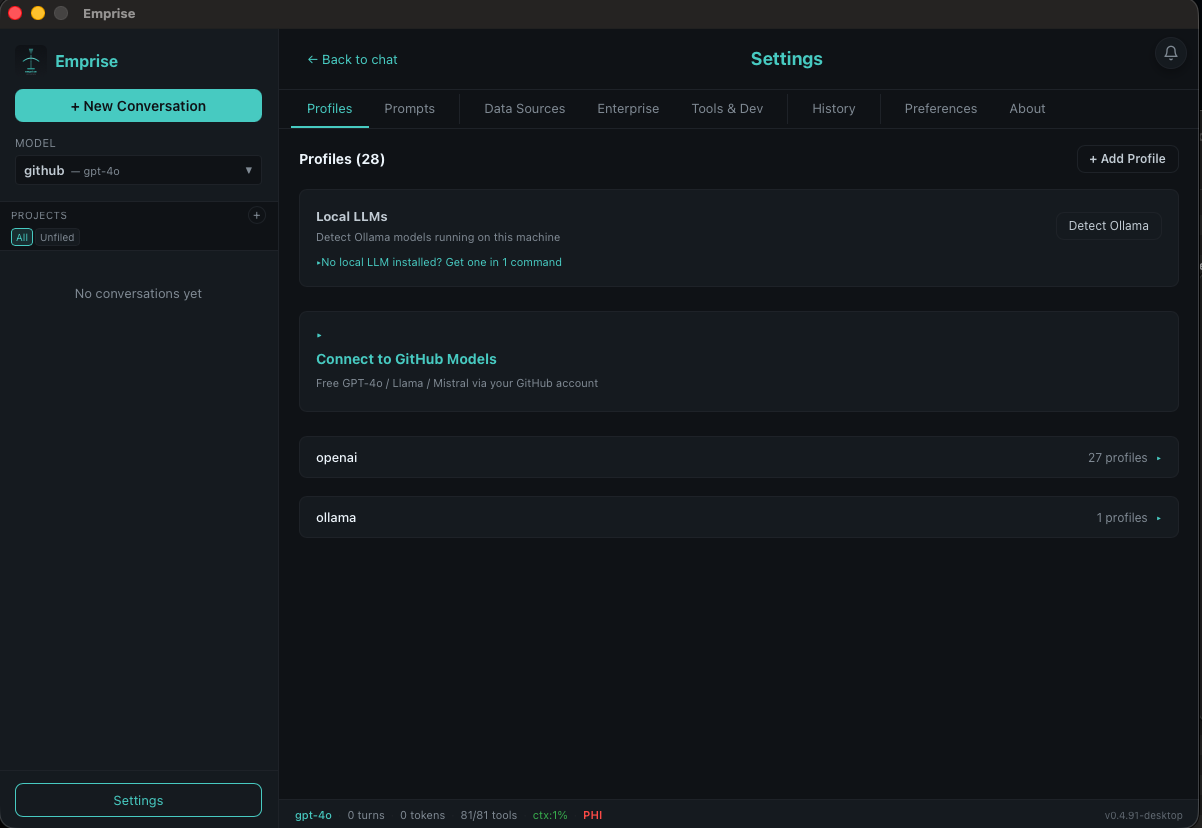Add a new project with plus icon
The width and height of the screenshot is (1202, 828).
pyautogui.click(x=257, y=215)
